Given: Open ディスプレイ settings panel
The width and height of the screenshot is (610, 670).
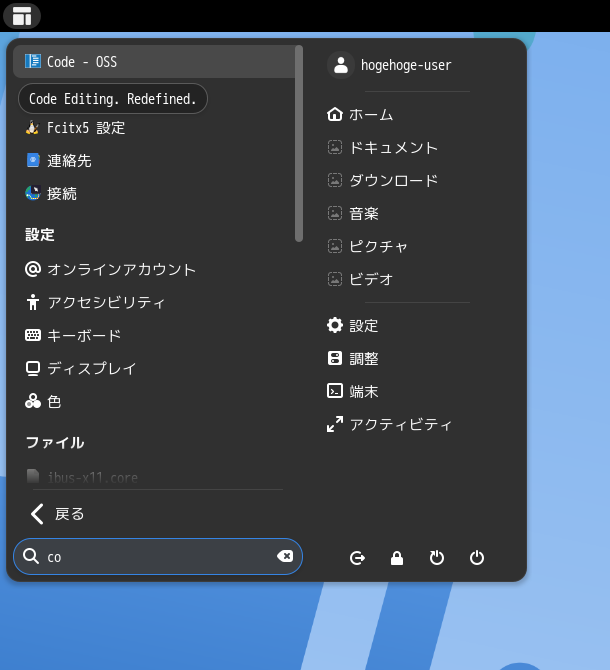Looking at the screenshot, I should [154, 368].
